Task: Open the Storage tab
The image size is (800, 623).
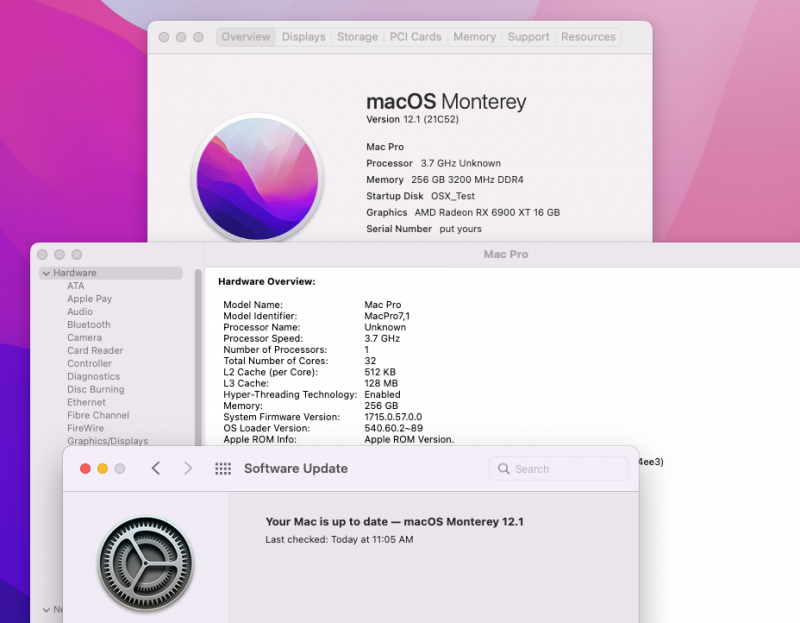Action: pos(358,37)
